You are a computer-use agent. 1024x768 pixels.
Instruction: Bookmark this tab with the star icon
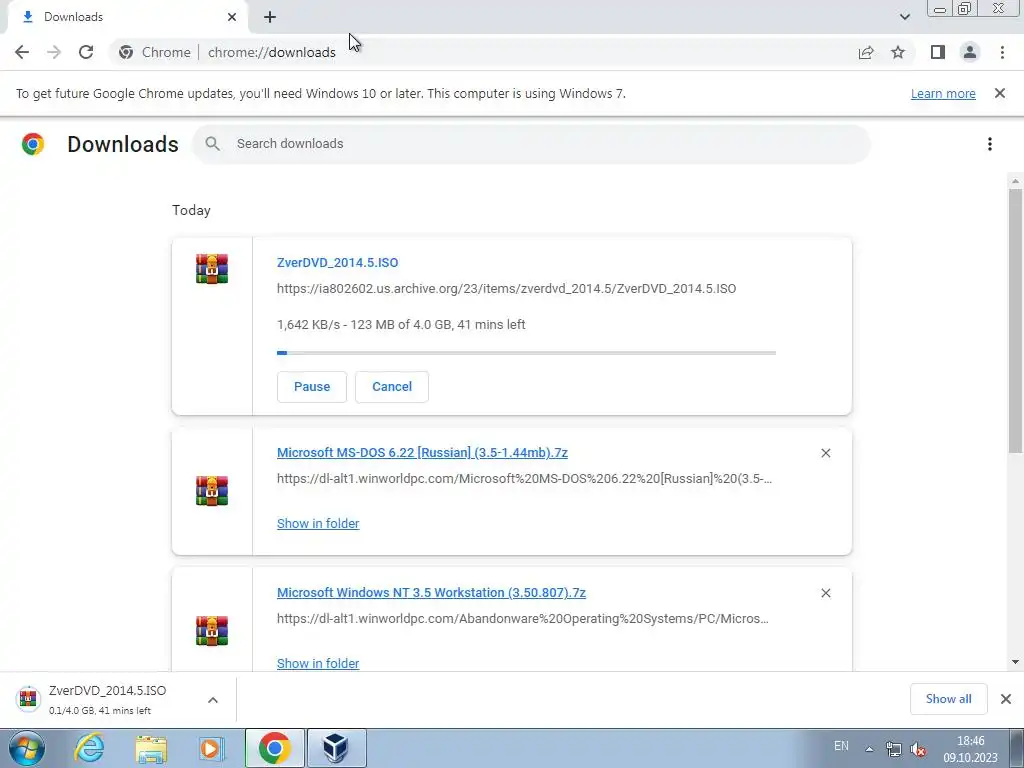(x=898, y=52)
